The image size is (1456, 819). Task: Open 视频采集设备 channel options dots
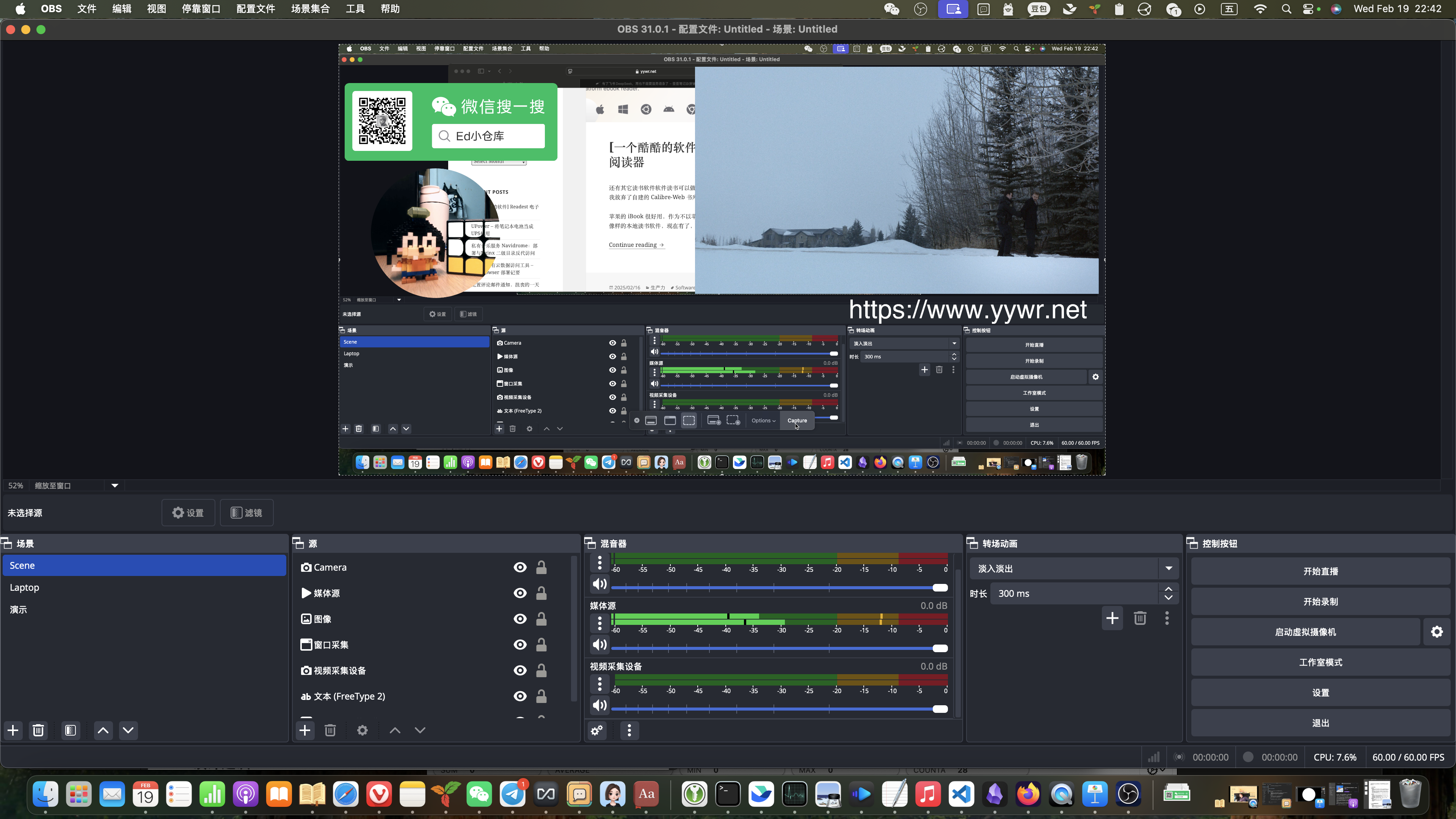[600, 684]
